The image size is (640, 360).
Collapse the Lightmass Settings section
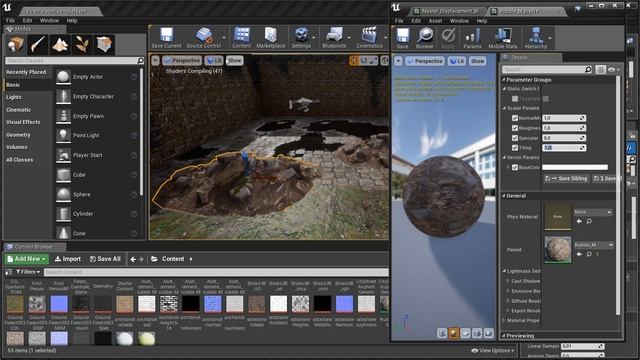click(504, 271)
